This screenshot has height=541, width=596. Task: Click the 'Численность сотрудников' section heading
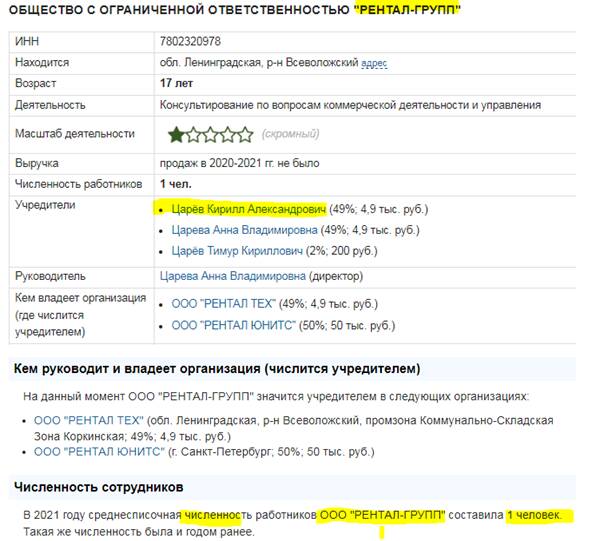[x=98, y=487]
